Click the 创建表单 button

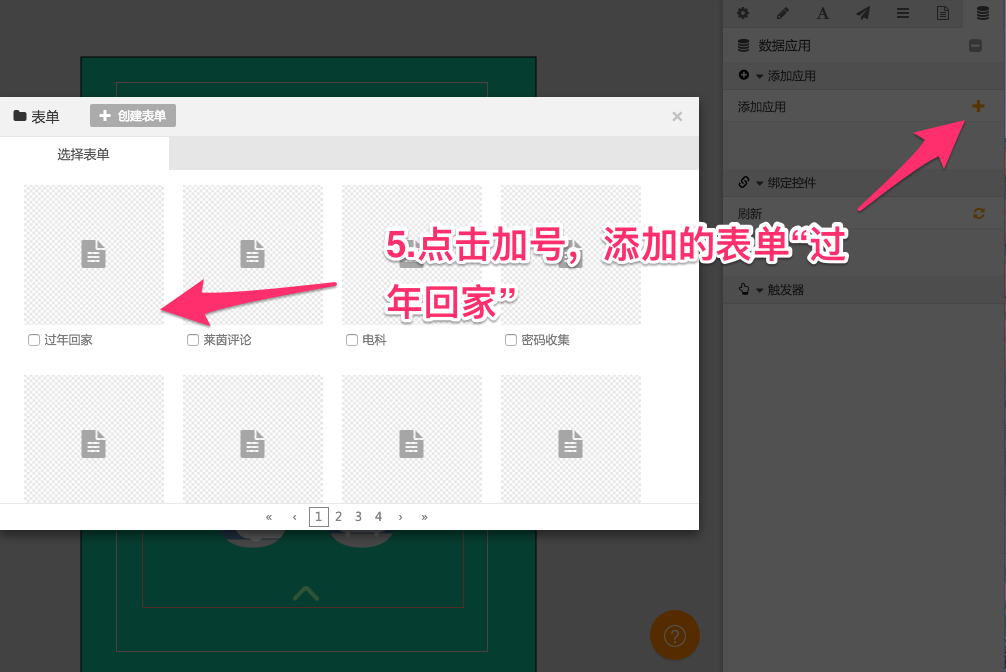(133, 116)
